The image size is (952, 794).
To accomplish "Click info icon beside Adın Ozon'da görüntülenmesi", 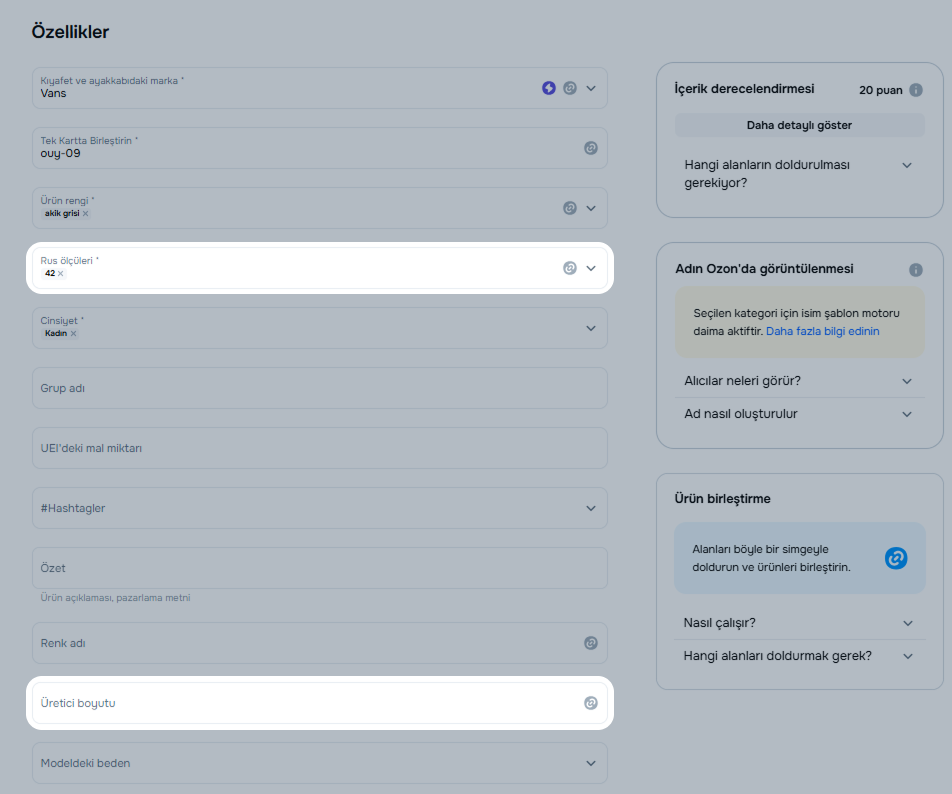I will pyautogui.click(x=916, y=270).
